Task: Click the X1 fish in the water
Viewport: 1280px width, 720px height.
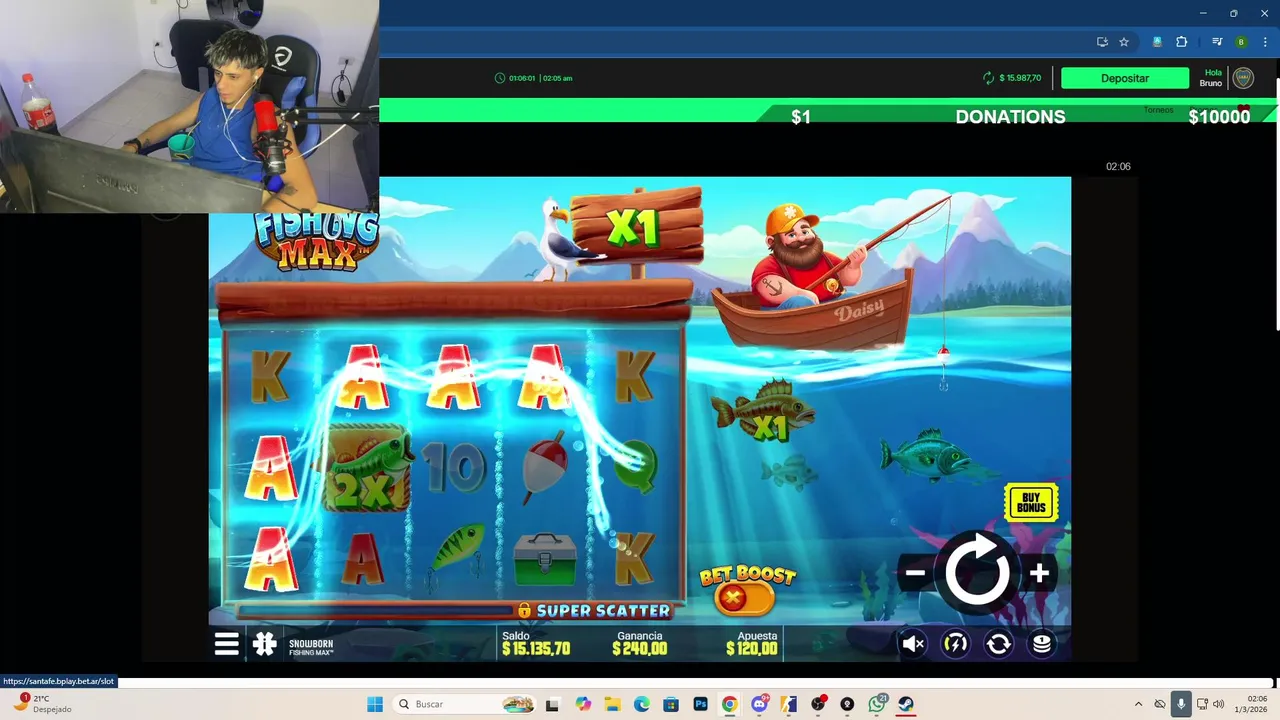Action: [x=764, y=412]
